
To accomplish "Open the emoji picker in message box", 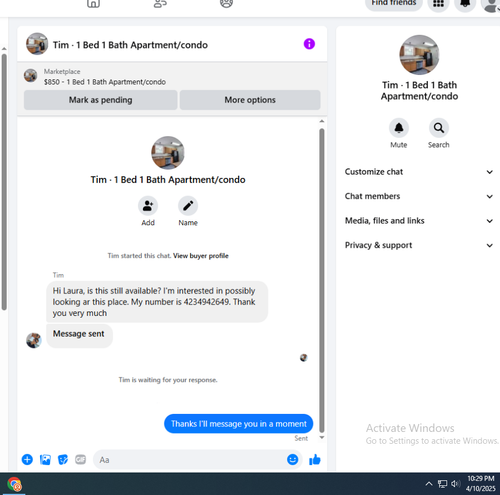I will (x=292, y=459).
